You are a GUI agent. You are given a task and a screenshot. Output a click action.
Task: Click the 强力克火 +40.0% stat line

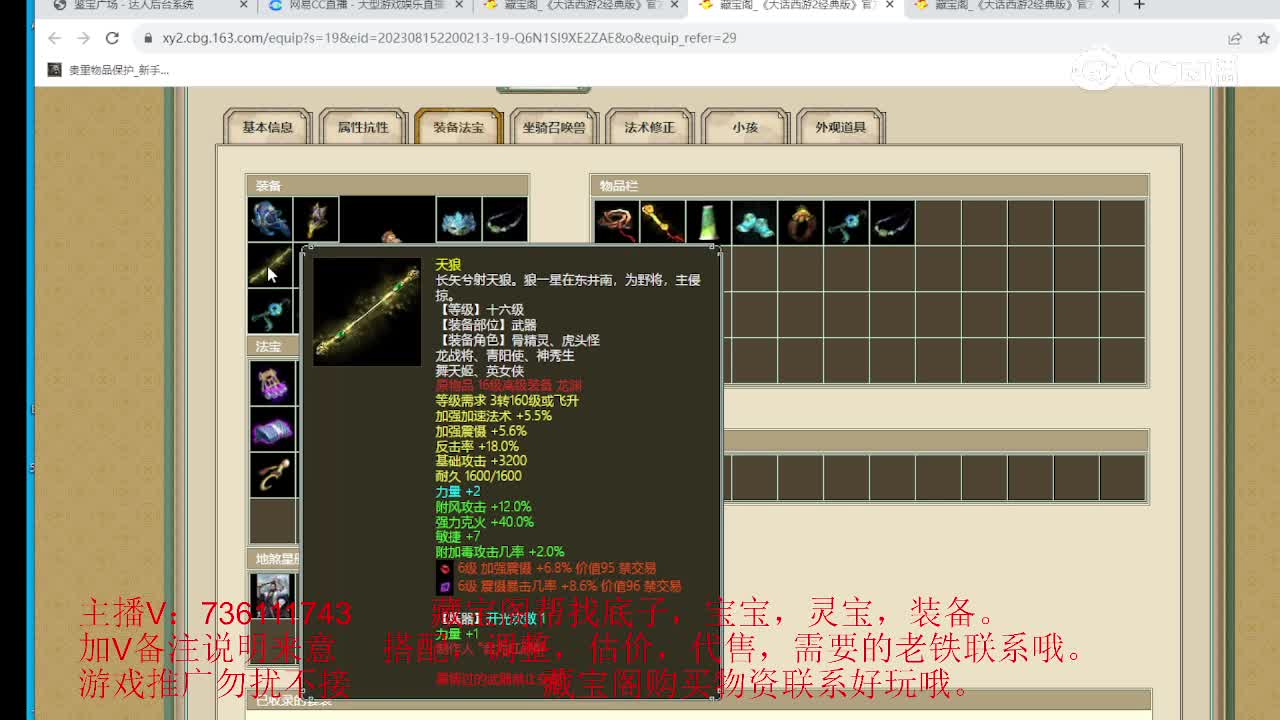[x=485, y=522]
